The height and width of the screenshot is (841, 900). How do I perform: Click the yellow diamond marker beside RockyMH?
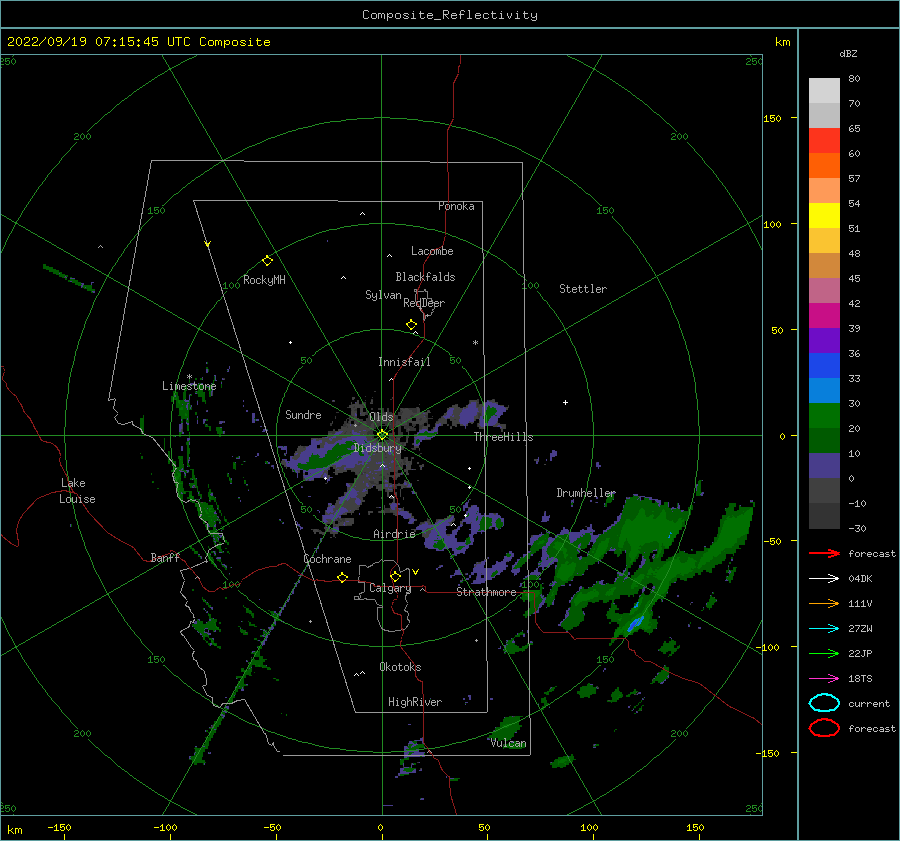(267, 261)
